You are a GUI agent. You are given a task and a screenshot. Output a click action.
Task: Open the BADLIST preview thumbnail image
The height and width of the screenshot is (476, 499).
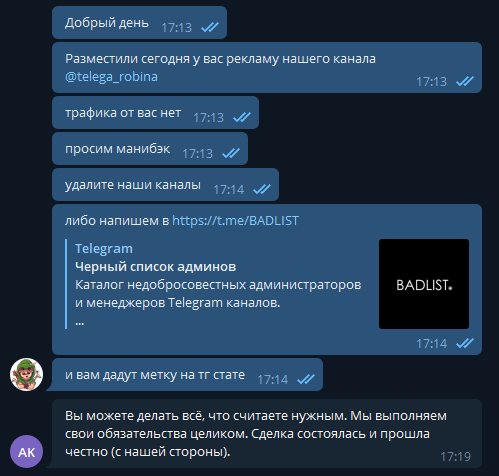coord(424,284)
